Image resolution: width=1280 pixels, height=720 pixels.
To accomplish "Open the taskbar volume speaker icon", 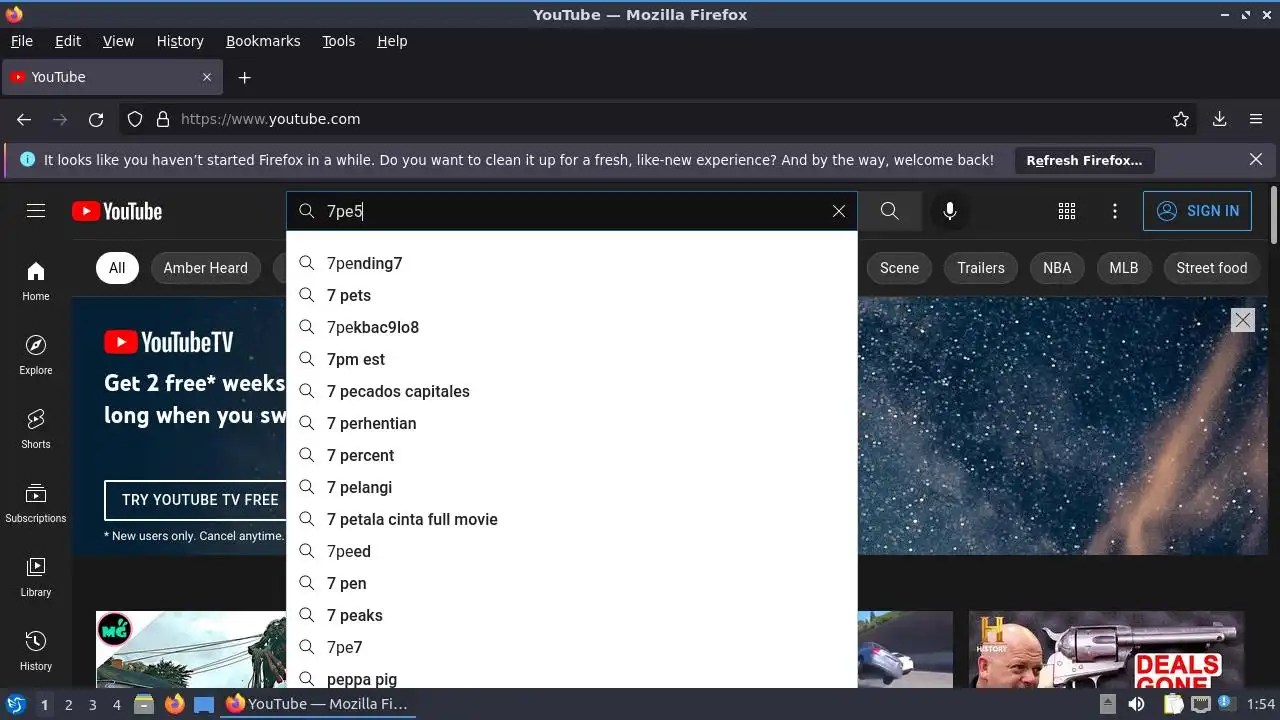I will 1136,704.
